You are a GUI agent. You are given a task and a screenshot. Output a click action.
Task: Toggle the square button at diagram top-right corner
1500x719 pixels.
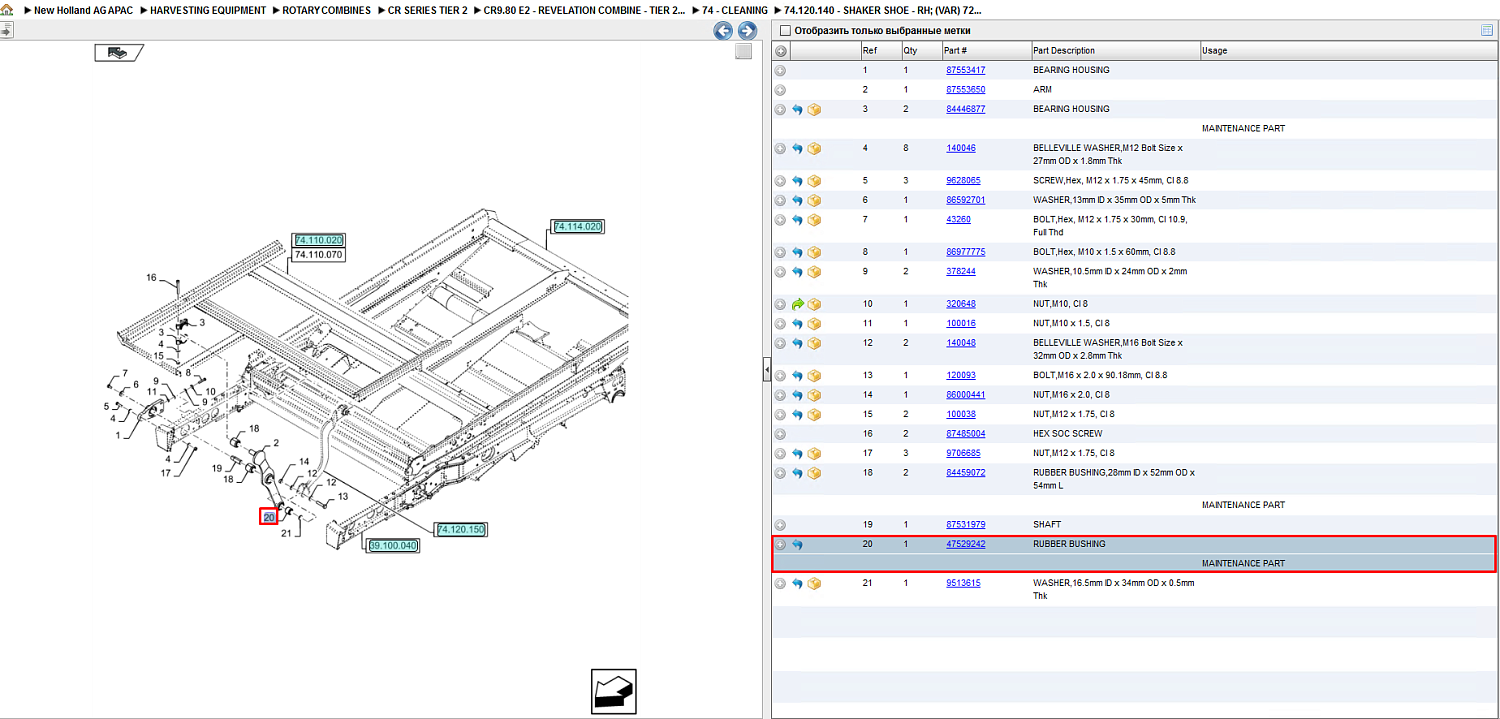tap(743, 52)
